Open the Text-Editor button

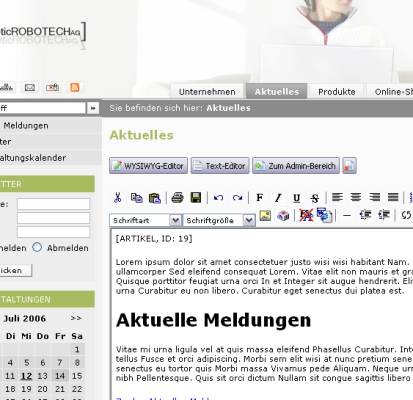(220, 166)
